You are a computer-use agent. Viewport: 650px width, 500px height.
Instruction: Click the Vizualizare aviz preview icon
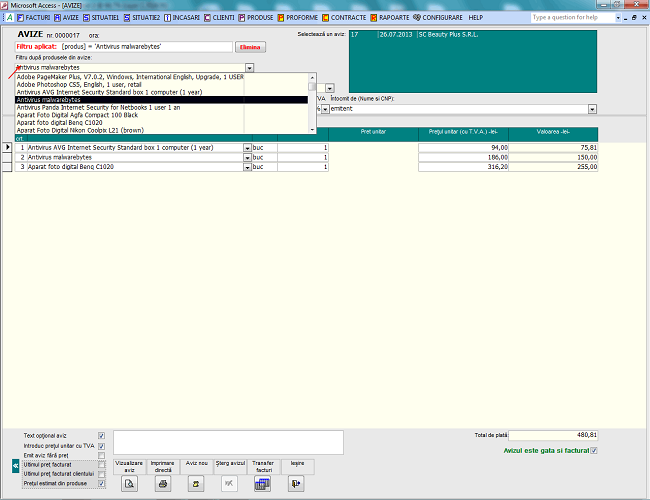(129, 483)
